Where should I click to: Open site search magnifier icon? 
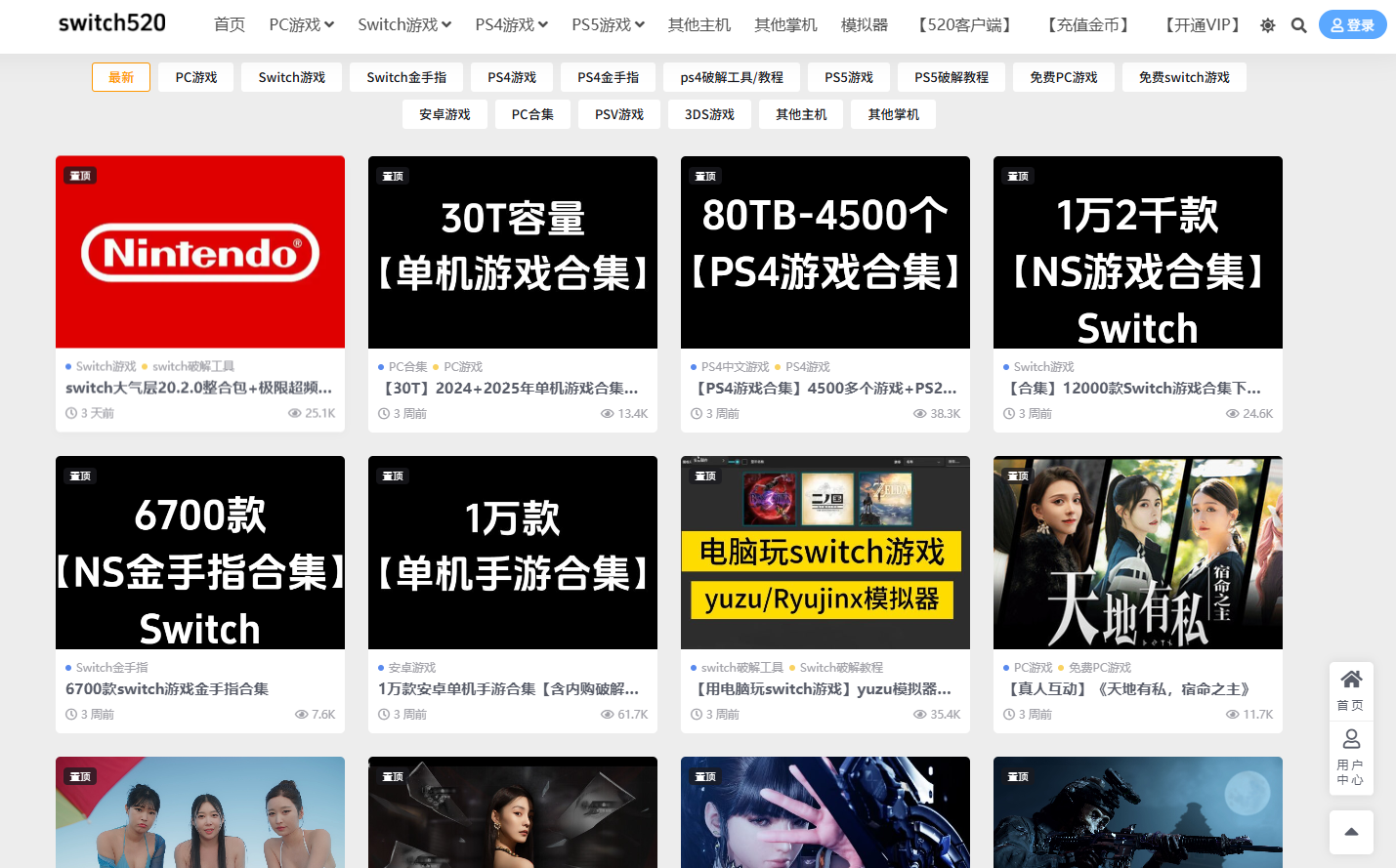coord(1298,25)
